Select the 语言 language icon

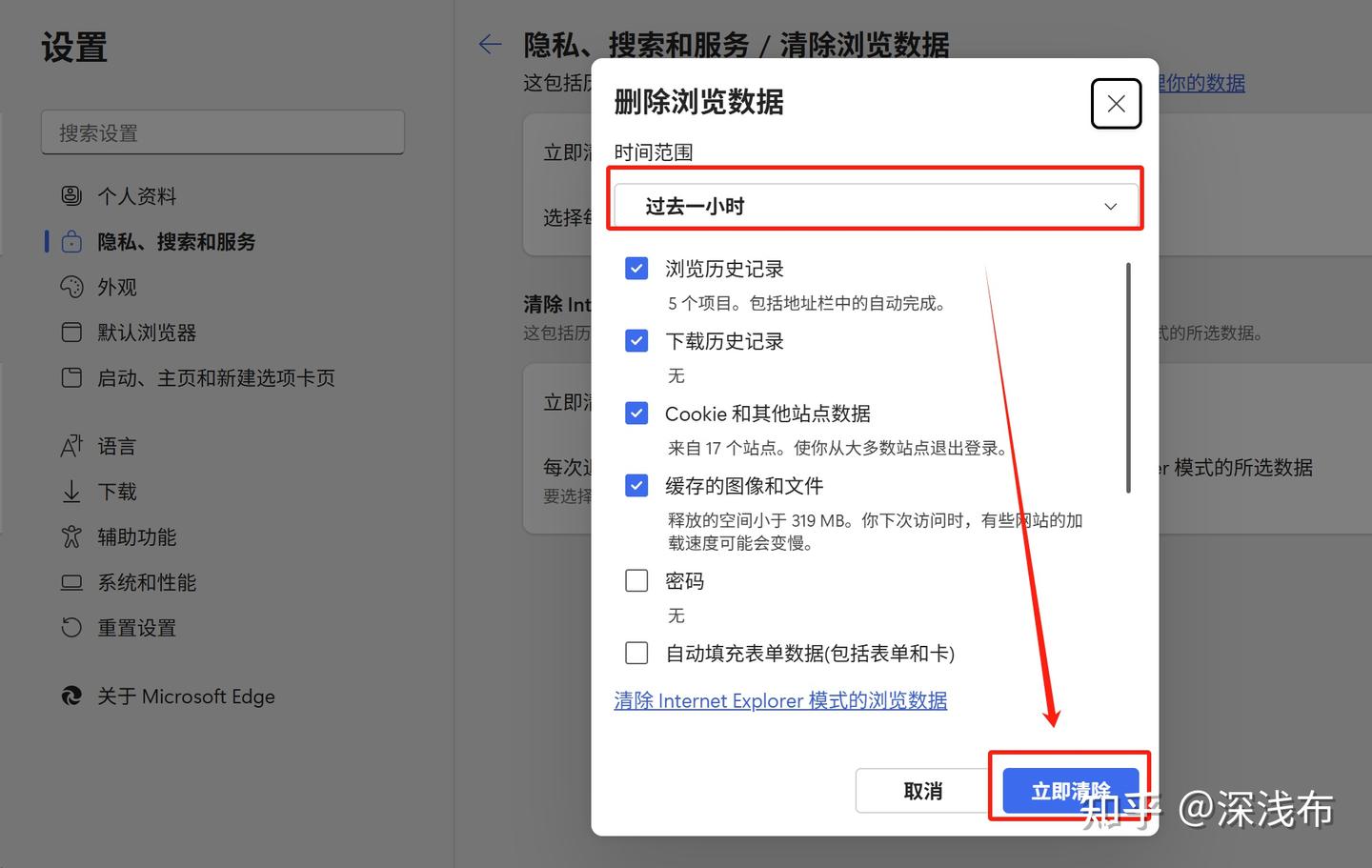(x=71, y=445)
